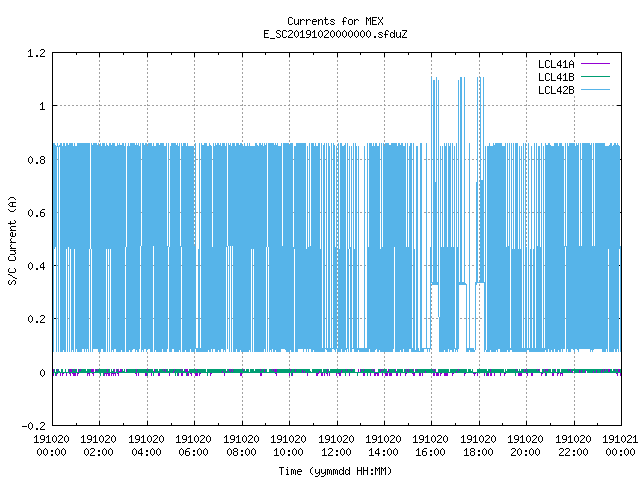Click the blue LCL42B legend line sample
The image size is (640, 480).
(x=595, y=89)
